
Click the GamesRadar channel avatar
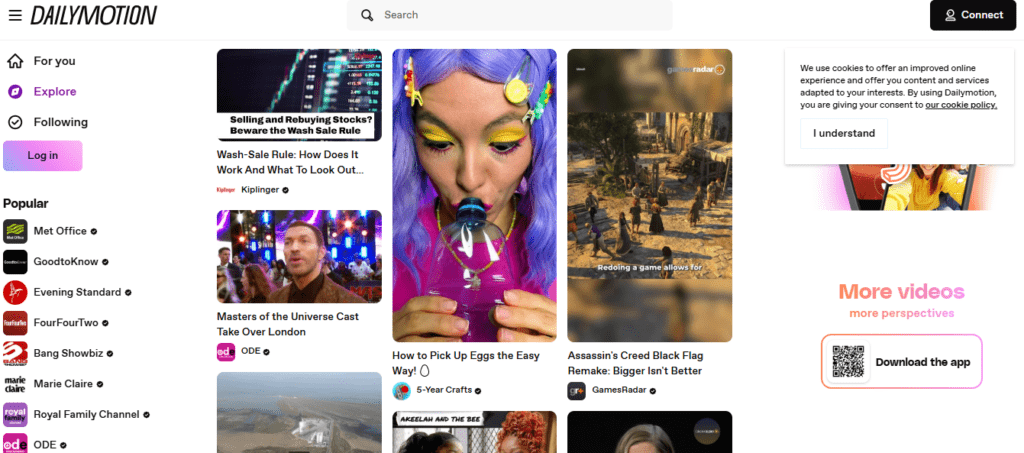[x=577, y=391]
